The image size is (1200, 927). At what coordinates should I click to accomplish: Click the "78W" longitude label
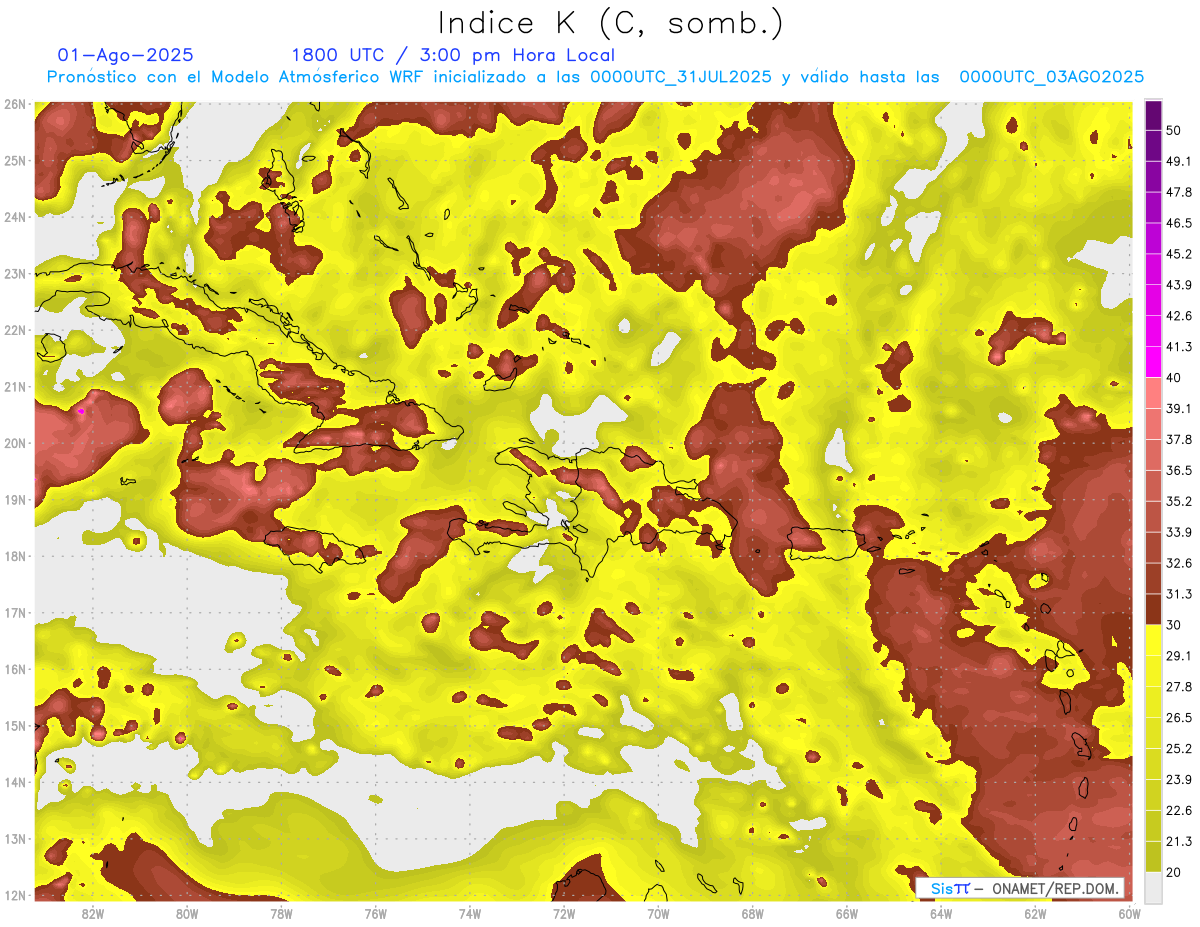click(281, 913)
